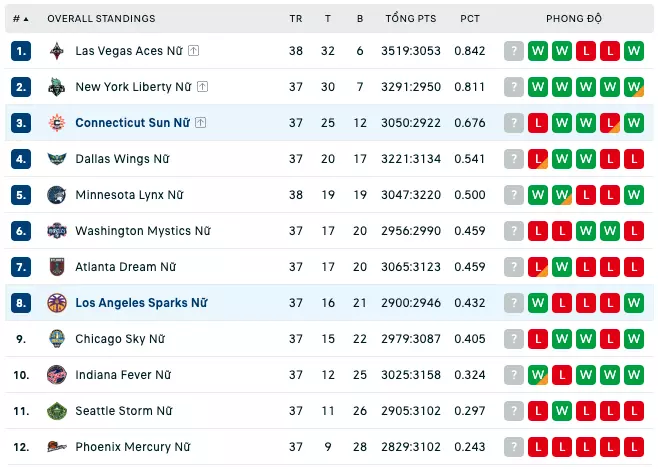Open the Indiana Fever Nữ team link

123,375
